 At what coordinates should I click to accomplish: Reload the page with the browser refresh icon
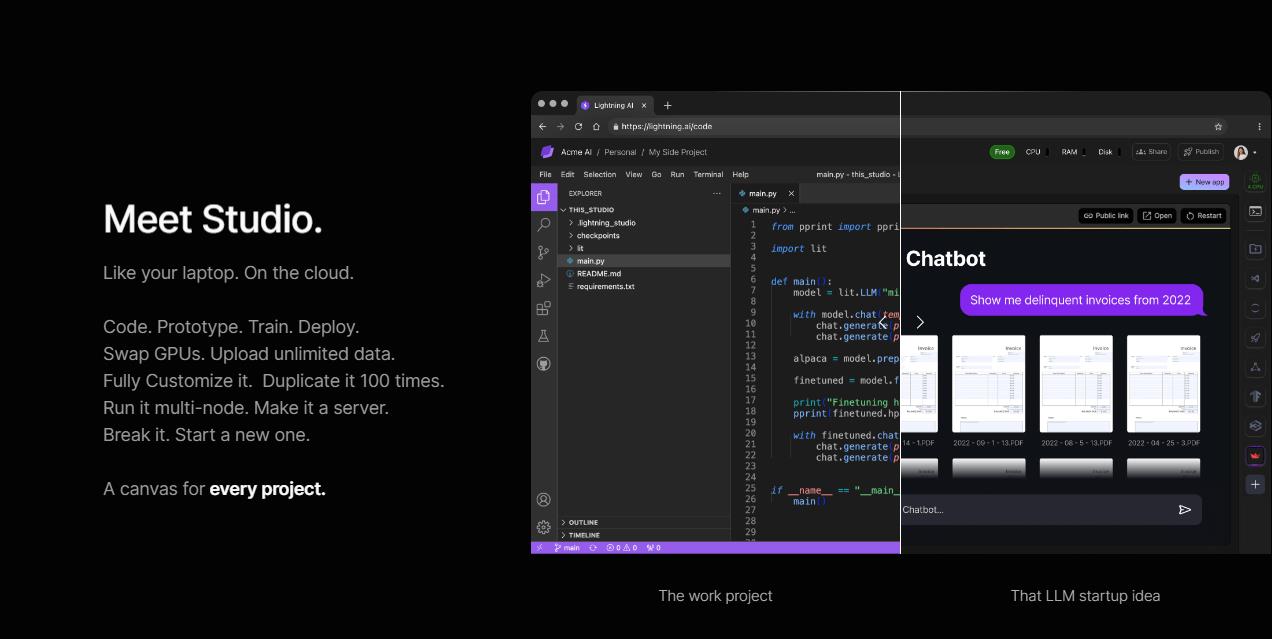tap(578, 126)
